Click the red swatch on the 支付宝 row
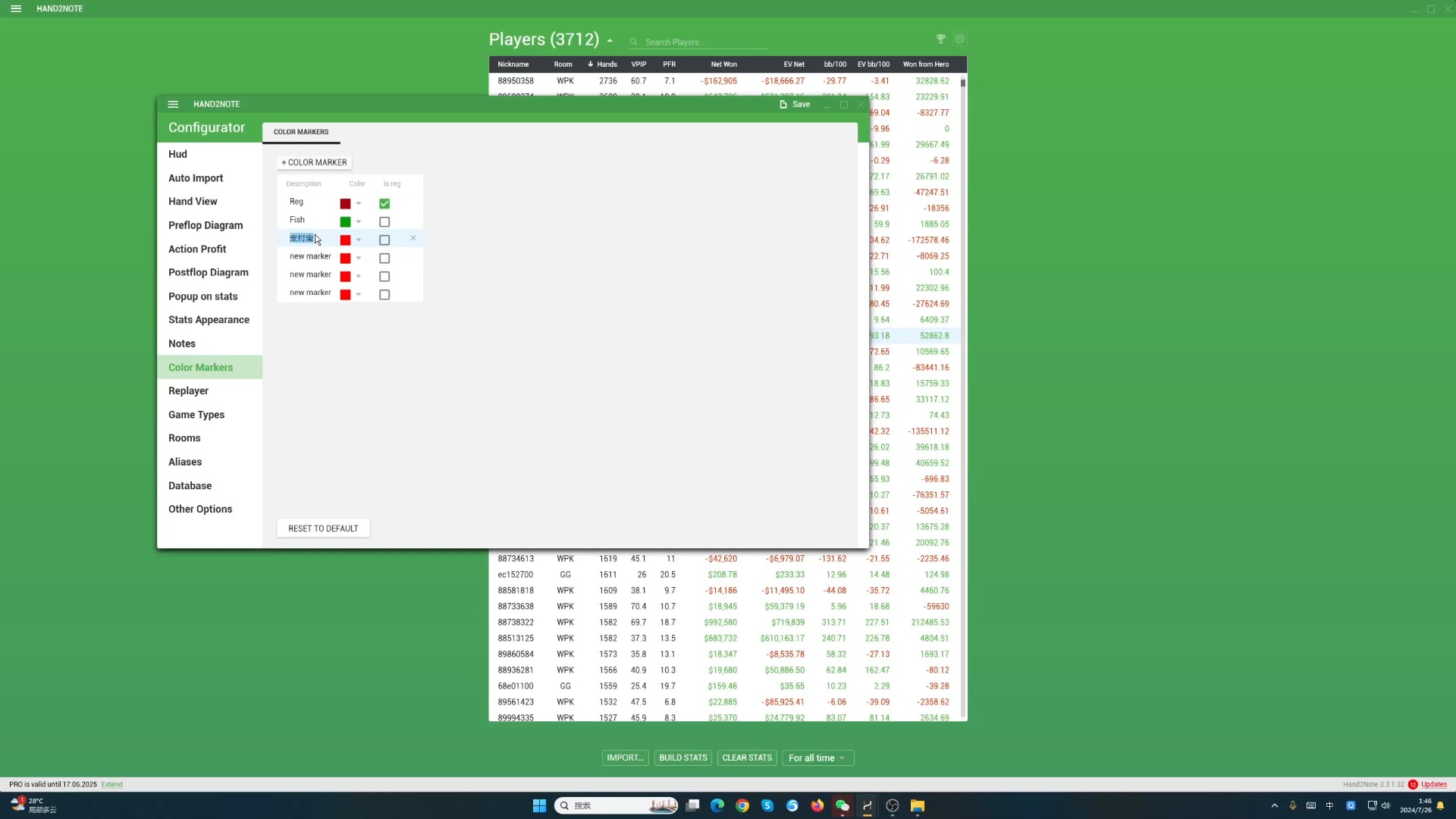This screenshot has height=819, width=1456. pyautogui.click(x=345, y=240)
